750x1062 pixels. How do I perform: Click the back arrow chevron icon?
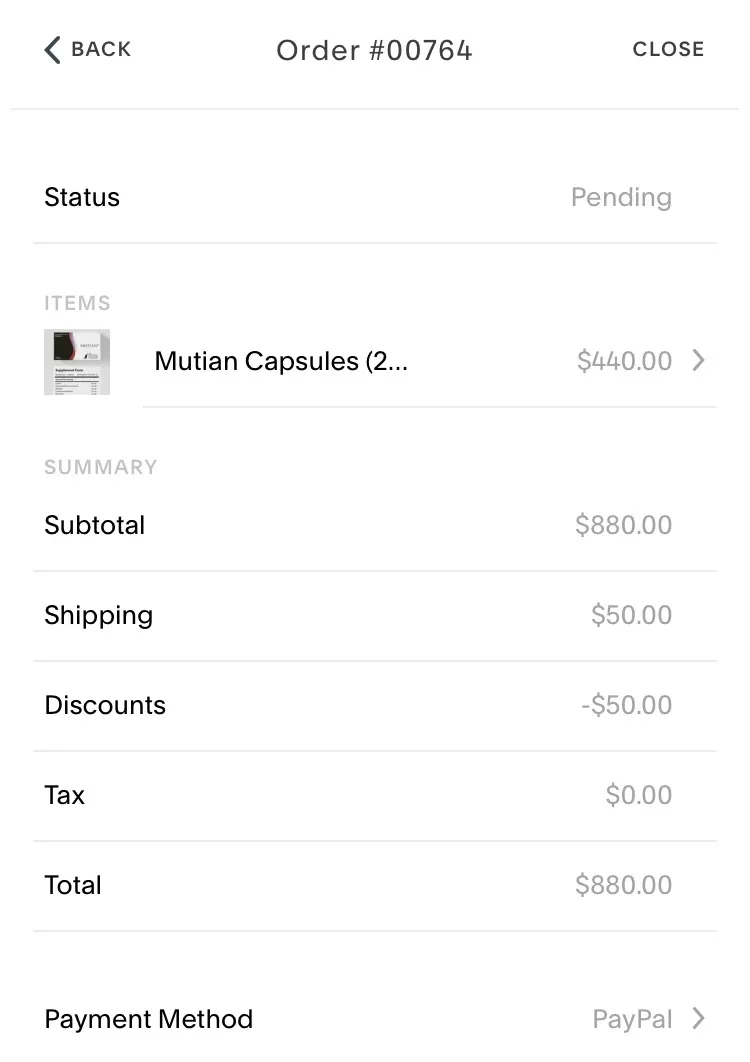click(x=53, y=50)
